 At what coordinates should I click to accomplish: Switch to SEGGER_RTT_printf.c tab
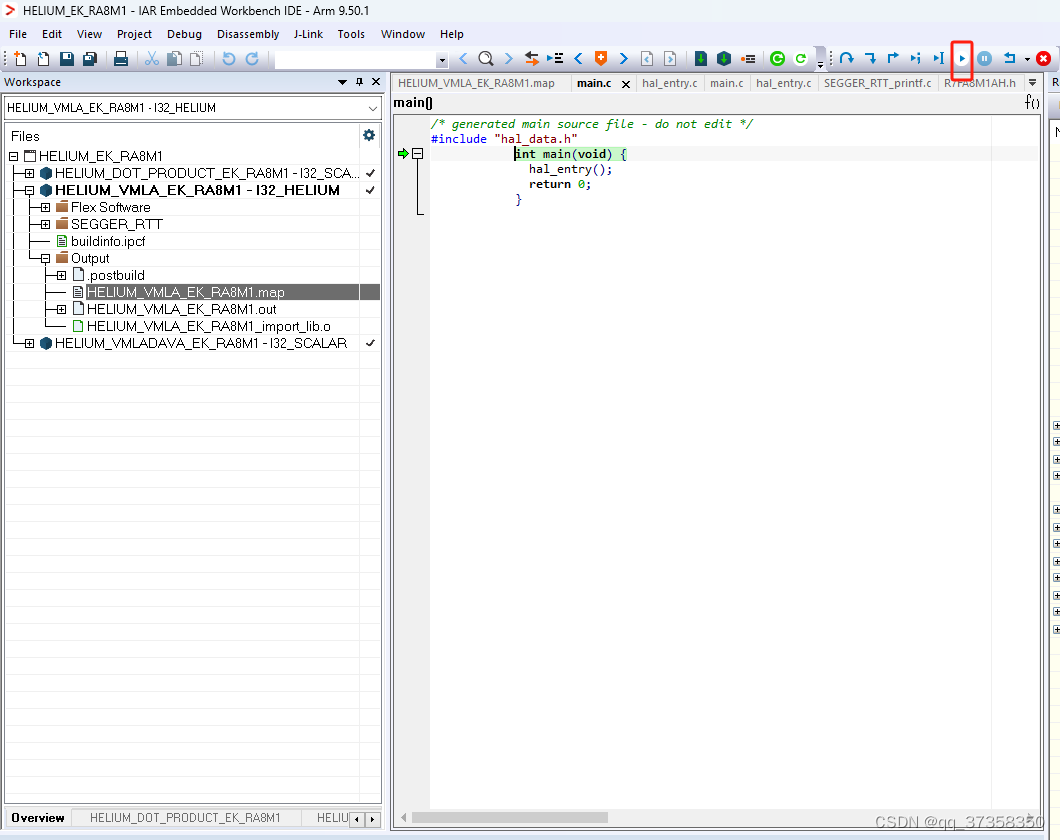(877, 83)
